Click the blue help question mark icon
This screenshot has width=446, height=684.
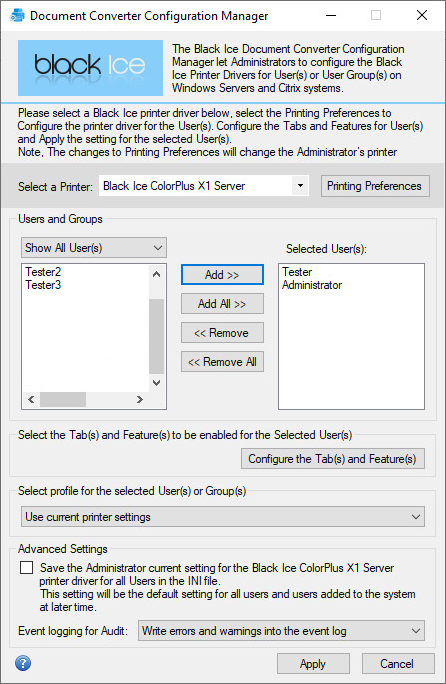coord(23,663)
